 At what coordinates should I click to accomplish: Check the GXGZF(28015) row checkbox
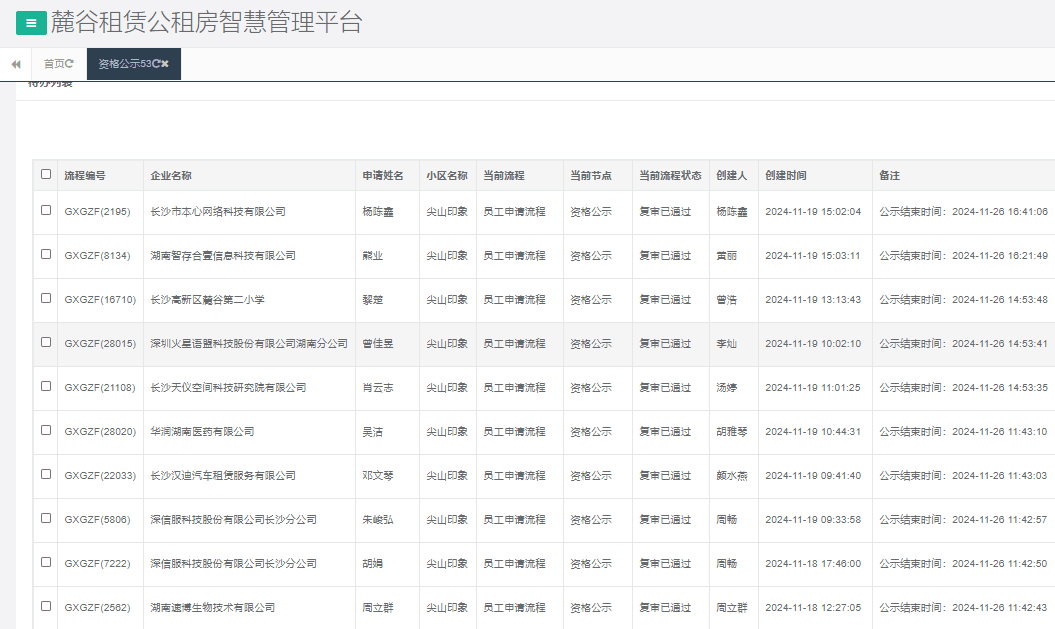tap(45, 343)
